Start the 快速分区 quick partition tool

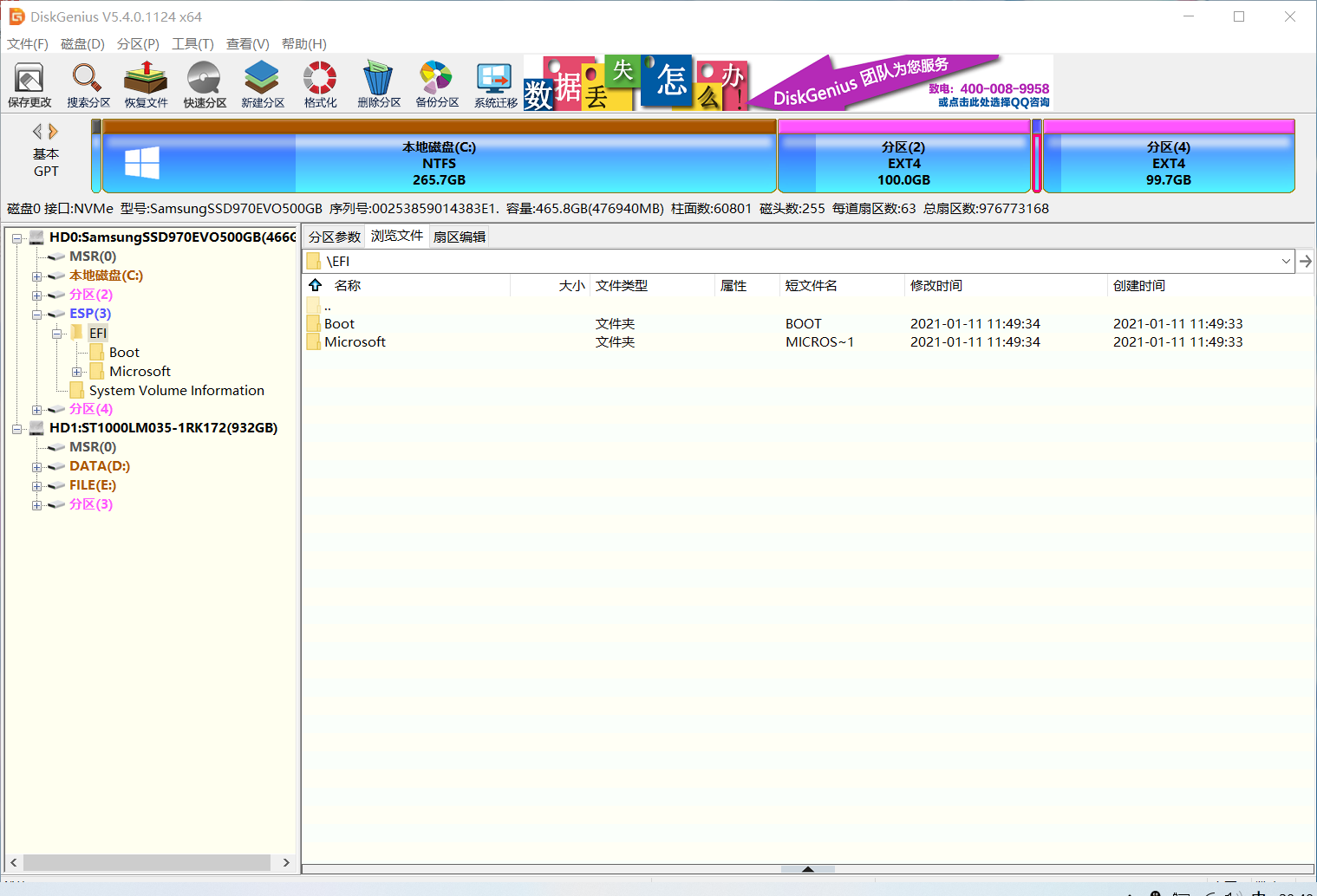205,84
